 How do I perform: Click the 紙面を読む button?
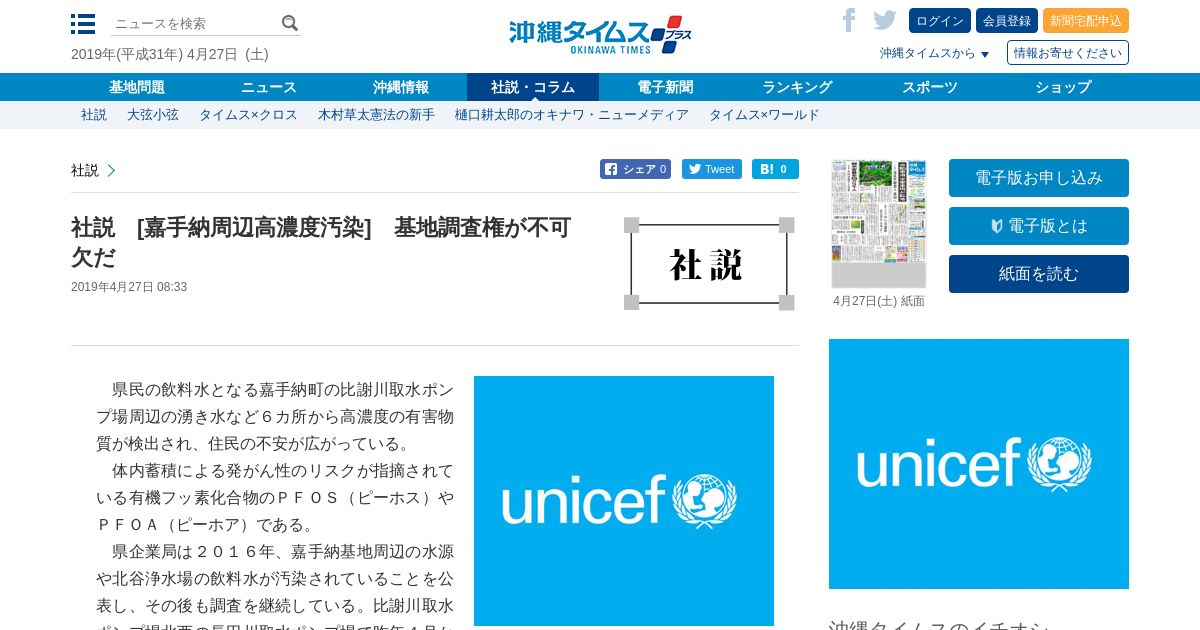coord(1039,274)
